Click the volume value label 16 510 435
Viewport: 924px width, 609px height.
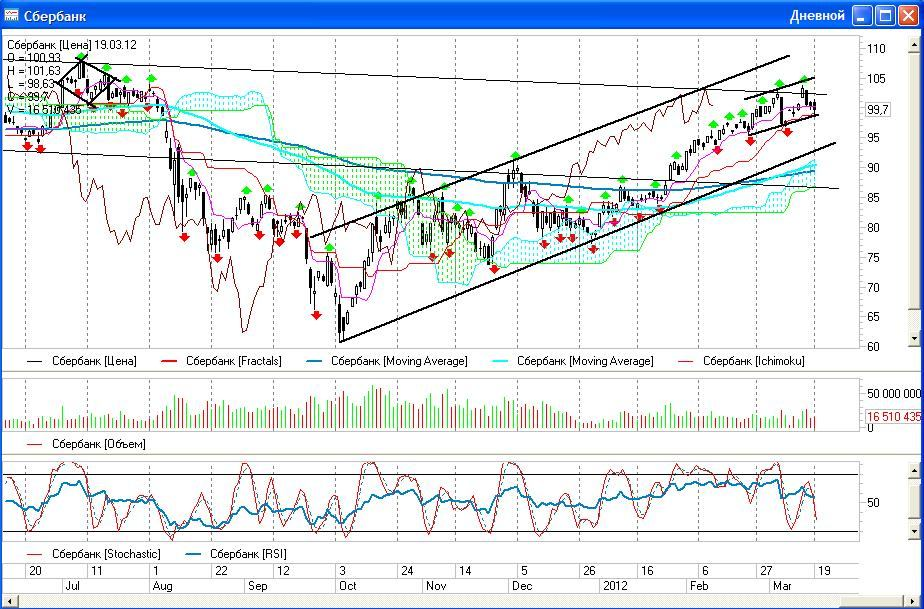[893, 417]
